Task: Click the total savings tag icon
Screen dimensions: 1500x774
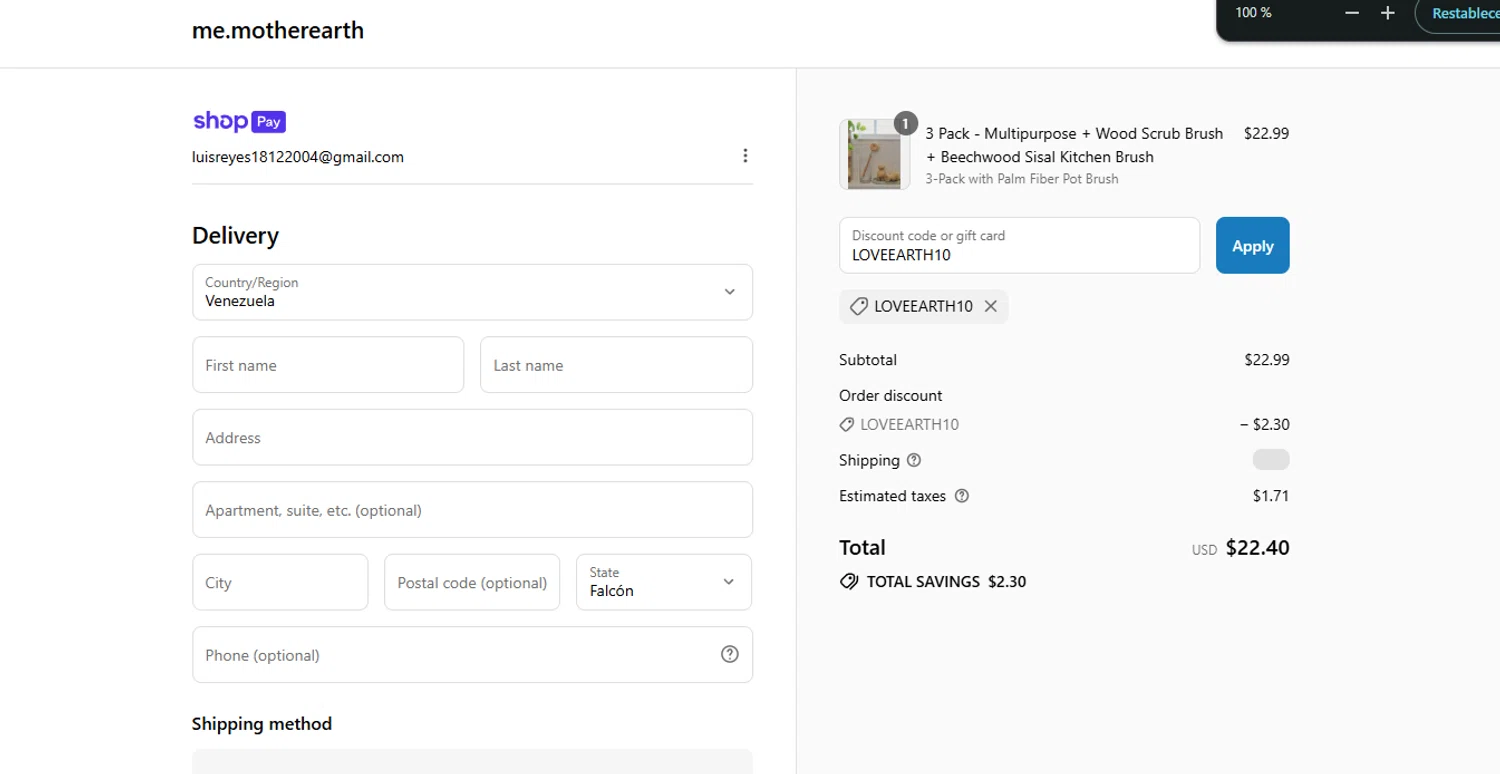Action: click(849, 581)
